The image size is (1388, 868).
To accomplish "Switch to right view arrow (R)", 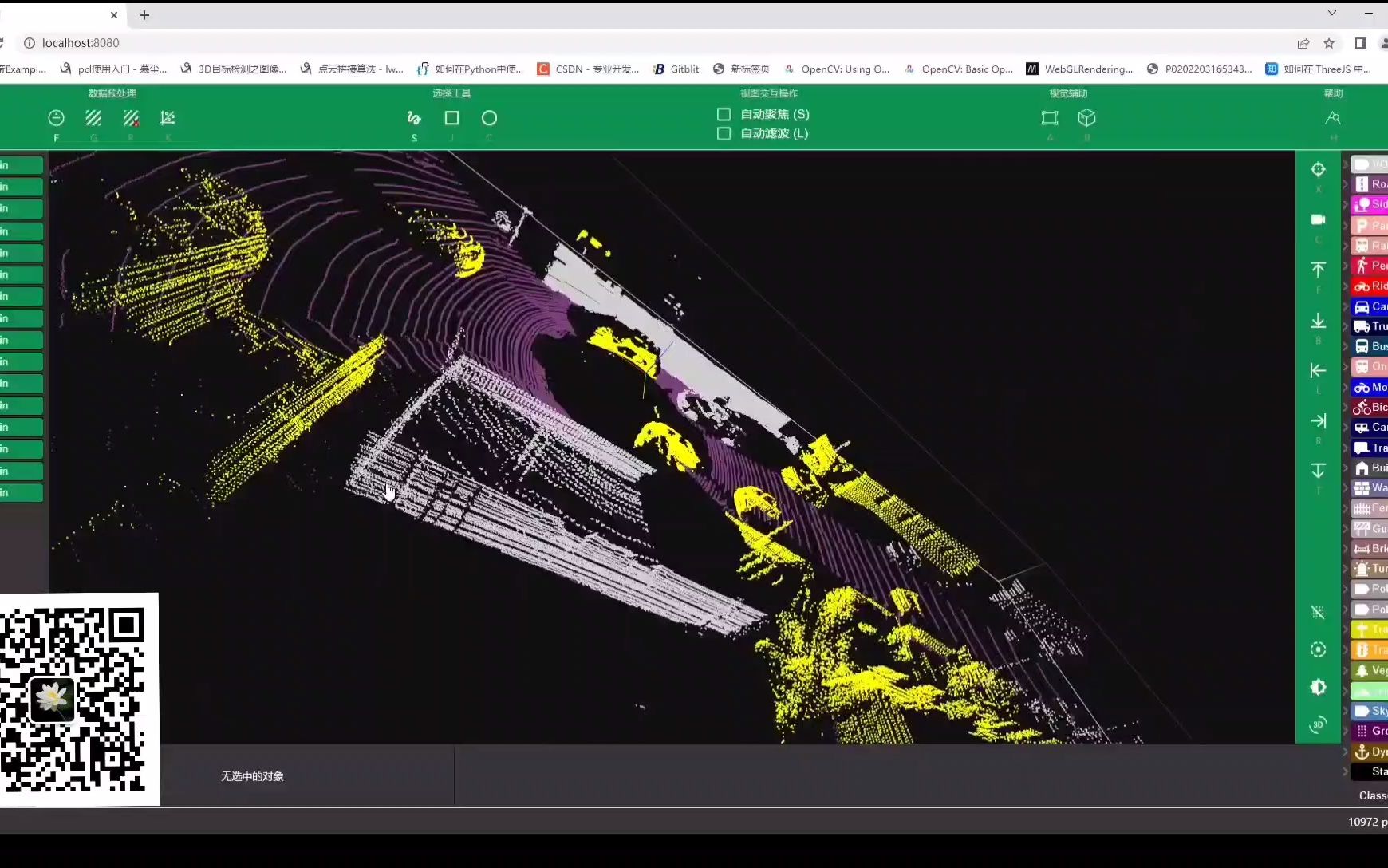I will (x=1318, y=420).
